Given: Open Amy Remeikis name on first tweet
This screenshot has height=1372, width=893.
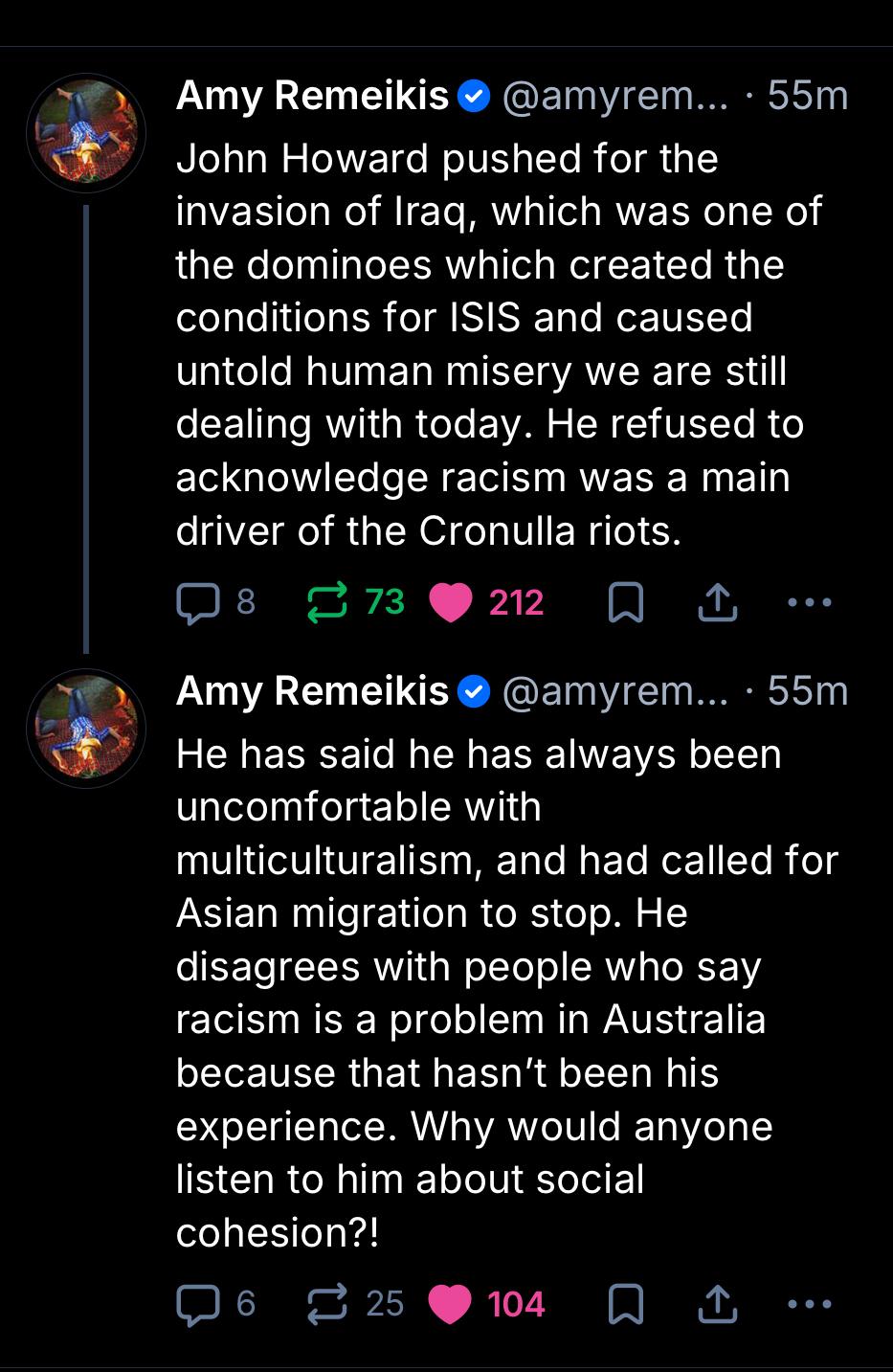Looking at the screenshot, I should (x=312, y=96).
